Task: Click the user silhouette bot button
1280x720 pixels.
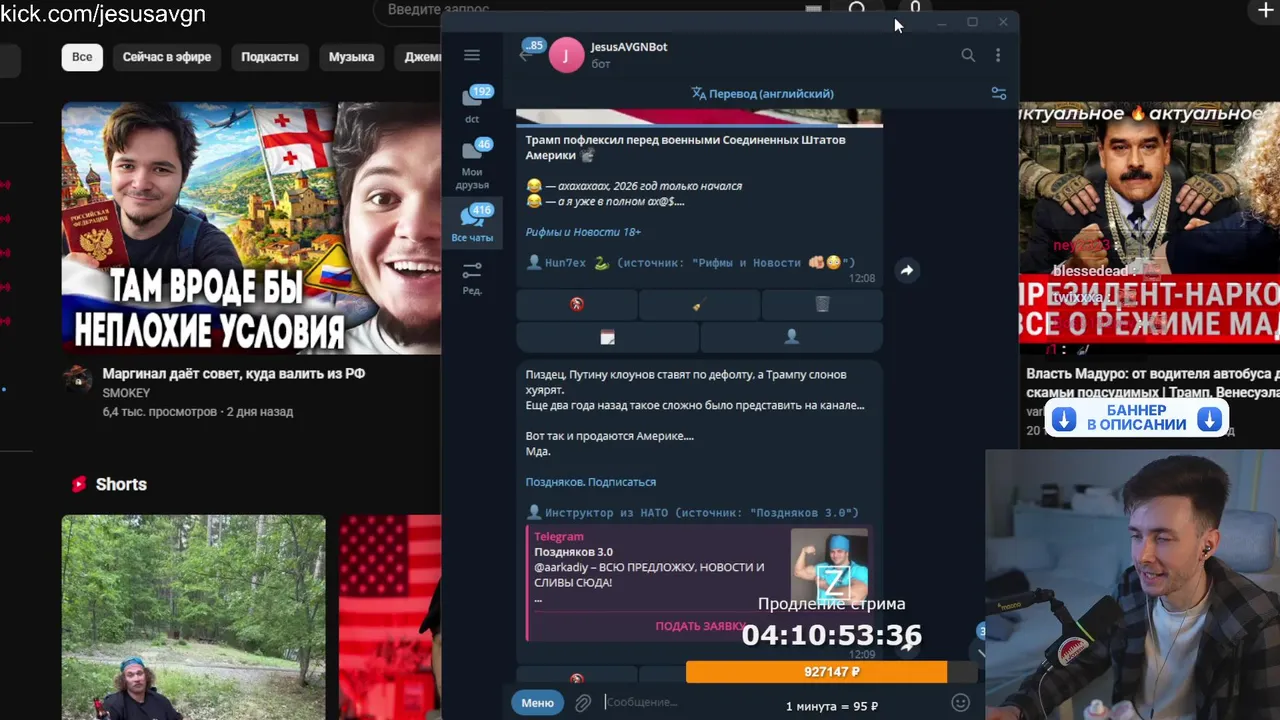Action: click(791, 337)
